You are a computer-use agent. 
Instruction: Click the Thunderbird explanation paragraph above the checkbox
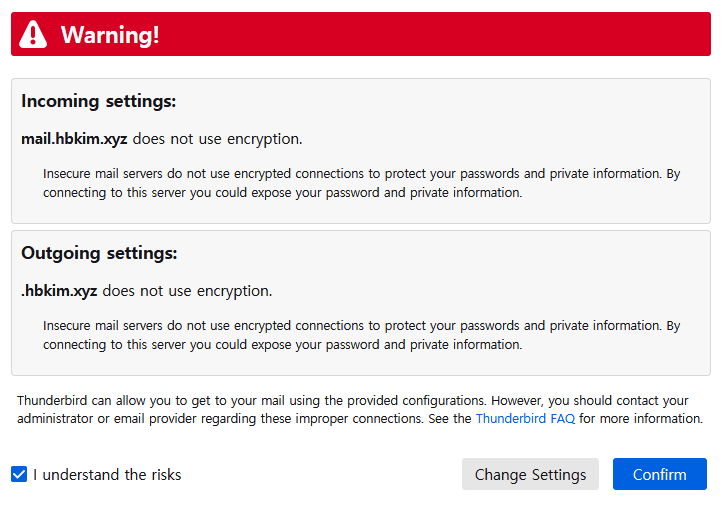pos(360,409)
